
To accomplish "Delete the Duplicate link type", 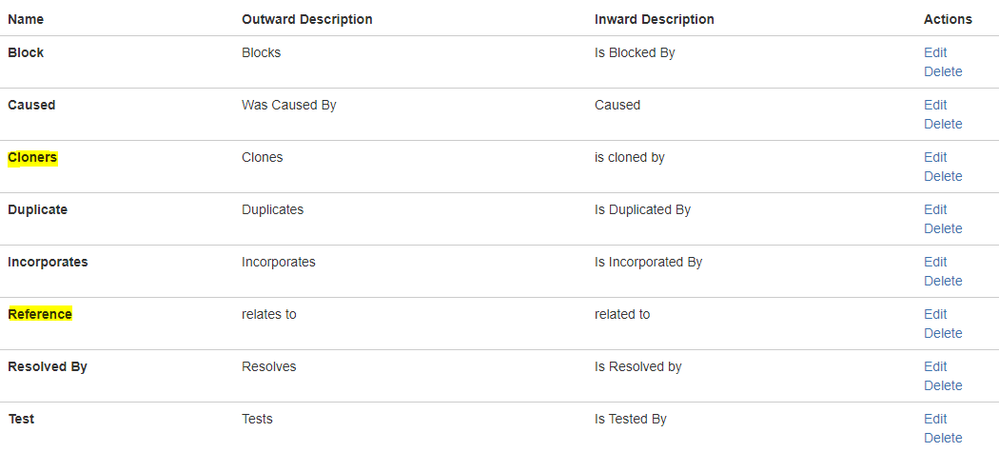I will tap(943, 229).
